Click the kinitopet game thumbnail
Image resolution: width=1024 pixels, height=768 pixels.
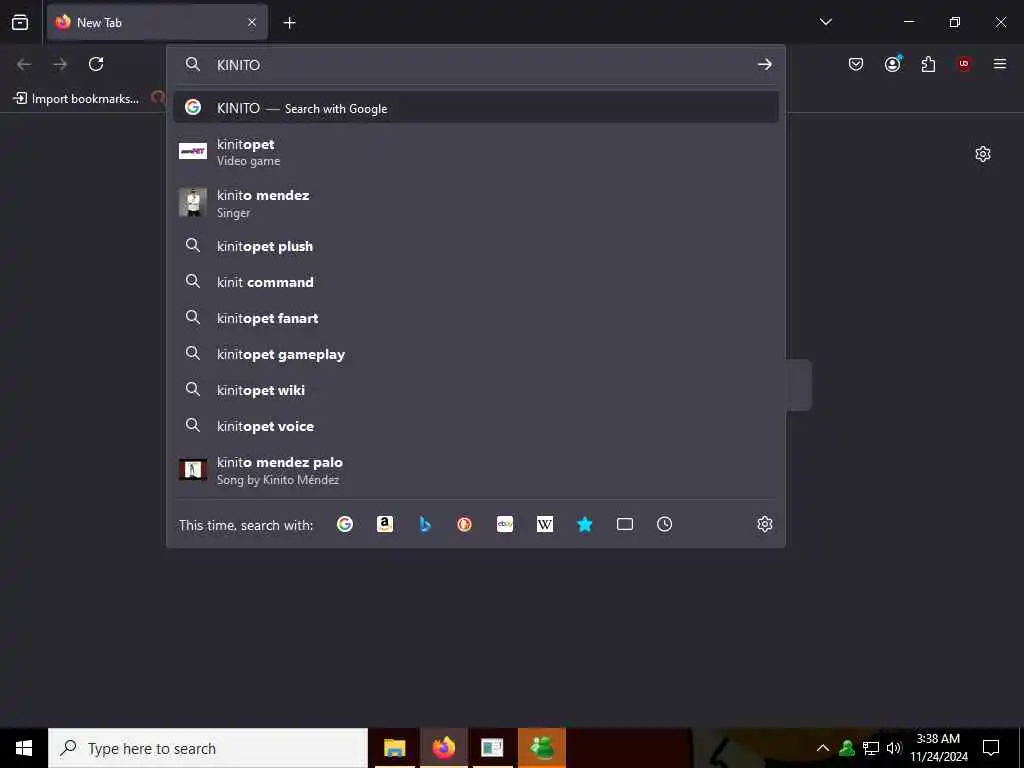(x=193, y=151)
